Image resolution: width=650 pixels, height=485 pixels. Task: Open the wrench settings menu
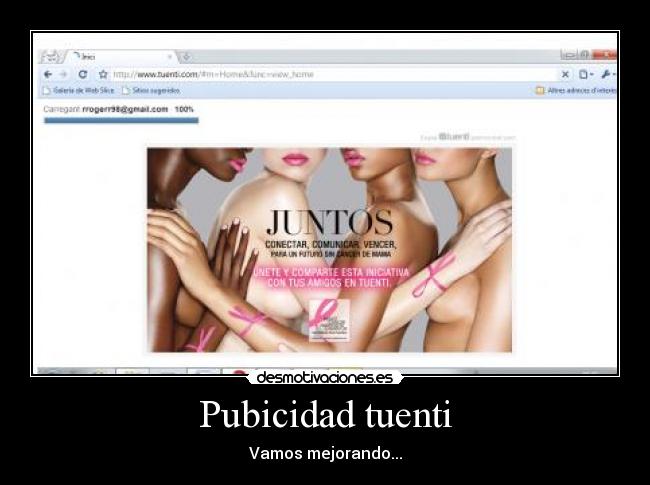point(608,75)
